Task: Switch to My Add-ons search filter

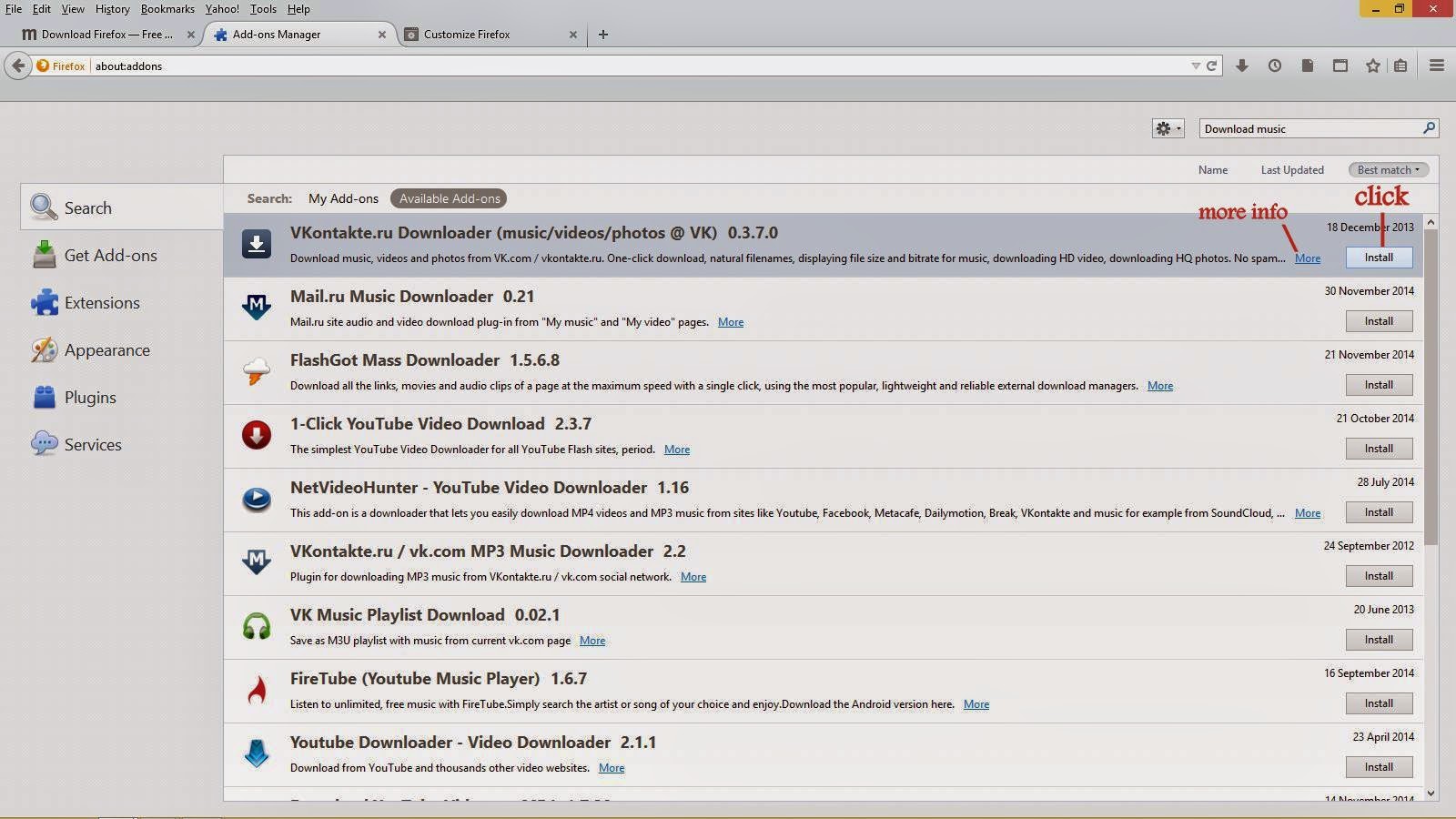Action: [x=343, y=198]
